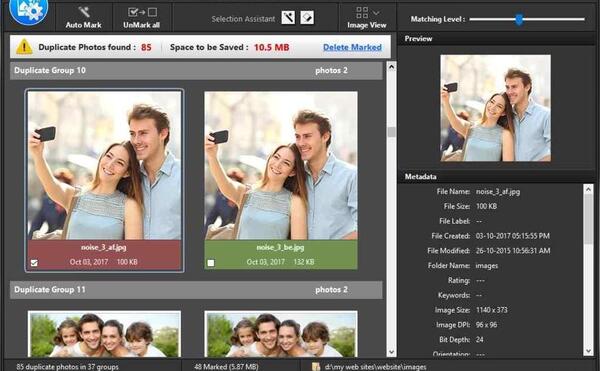Click the Auto Mark toolbar button
Image resolution: width=600 pixels, height=371 pixels.
click(x=83, y=17)
